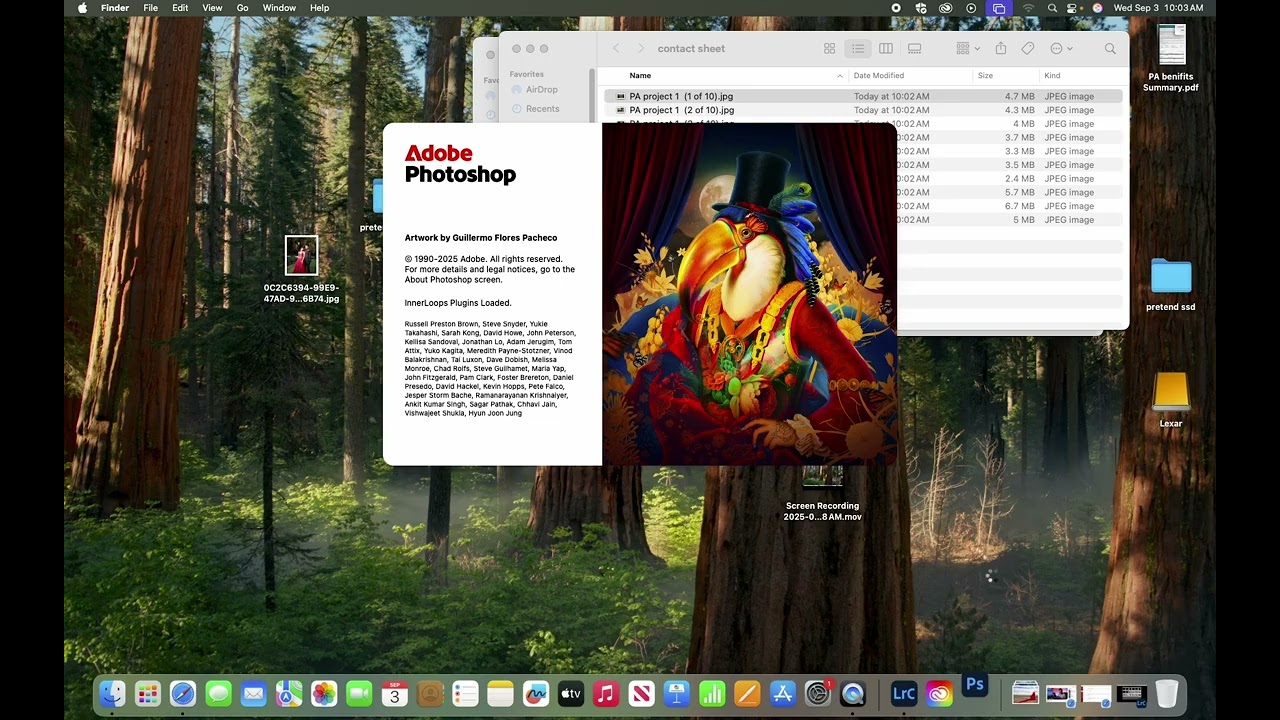Open the Finder menu in menu bar
This screenshot has width=1280, height=720.
(115, 8)
